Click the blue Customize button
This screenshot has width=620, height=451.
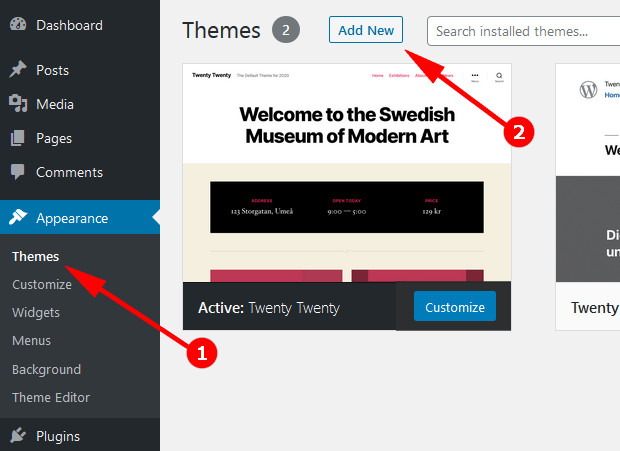454,307
